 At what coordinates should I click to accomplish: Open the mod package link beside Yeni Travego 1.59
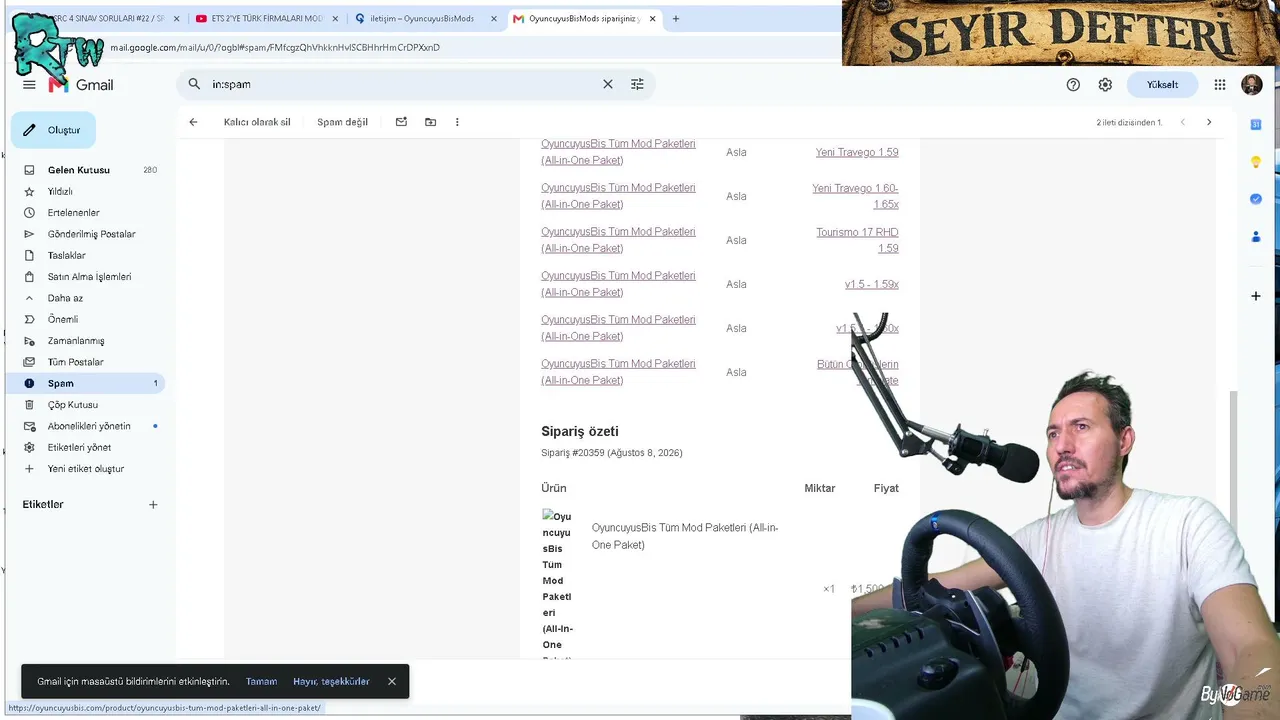pos(618,152)
